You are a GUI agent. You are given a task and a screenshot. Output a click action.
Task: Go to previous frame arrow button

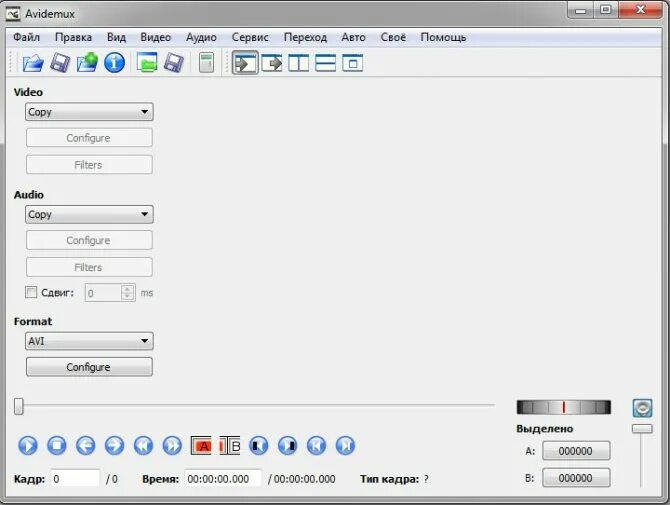click(x=85, y=446)
